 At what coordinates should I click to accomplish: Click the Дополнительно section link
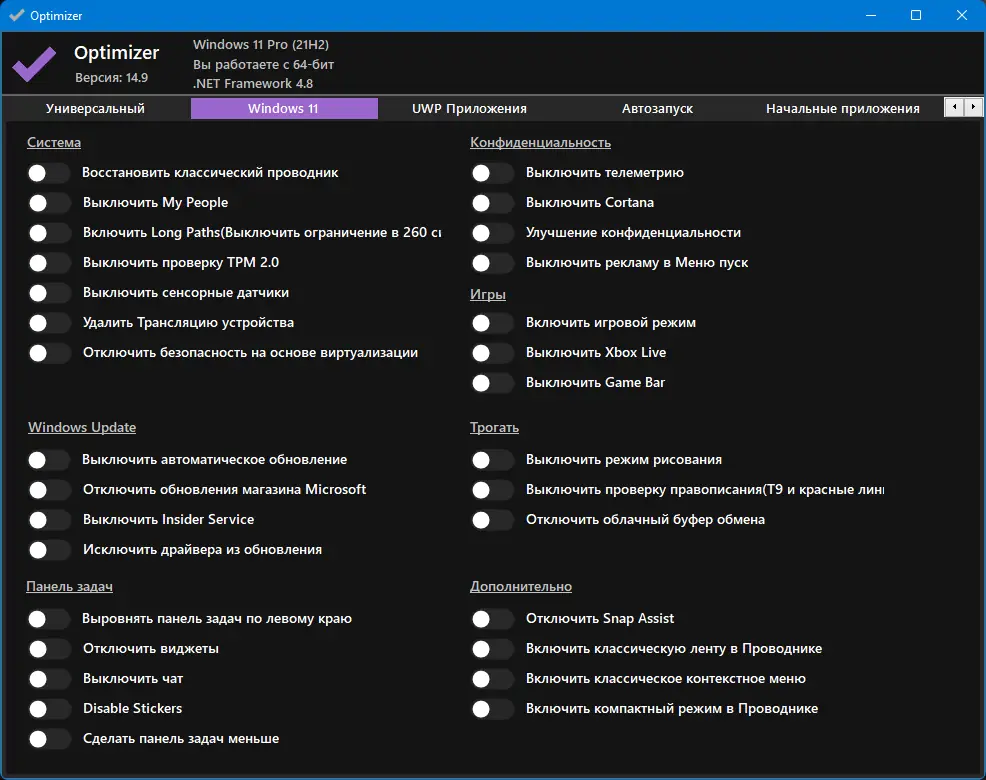point(521,586)
